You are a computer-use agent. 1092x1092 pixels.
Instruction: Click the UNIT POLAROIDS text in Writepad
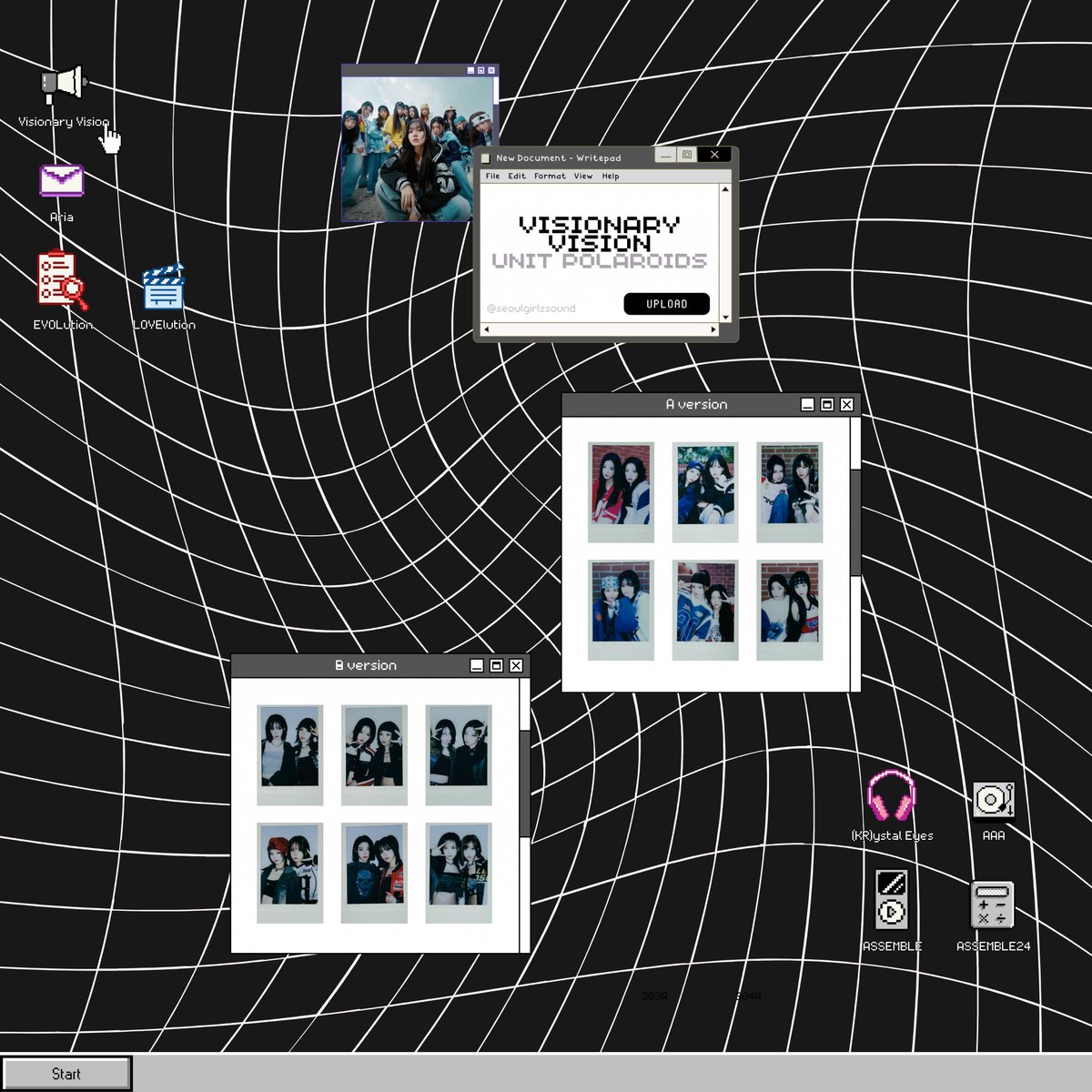pyautogui.click(x=600, y=261)
